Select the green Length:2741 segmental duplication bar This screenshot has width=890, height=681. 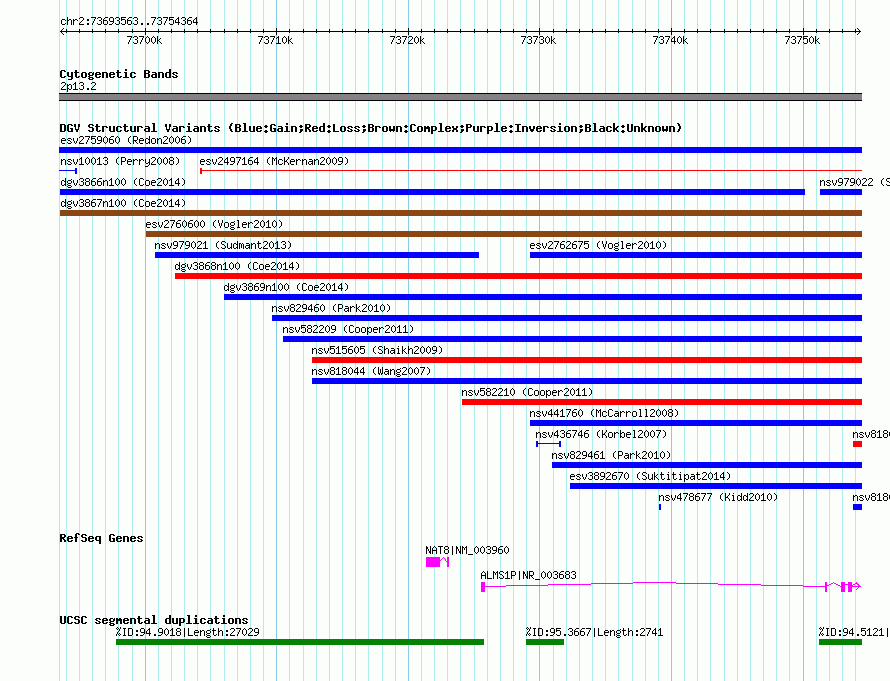(545, 642)
